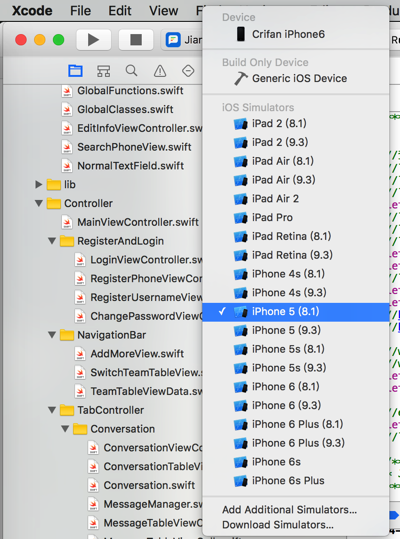The width and height of the screenshot is (400, 539).
Task: Click the Generic iOS Device hammer icon
Action: coord(241,78)
